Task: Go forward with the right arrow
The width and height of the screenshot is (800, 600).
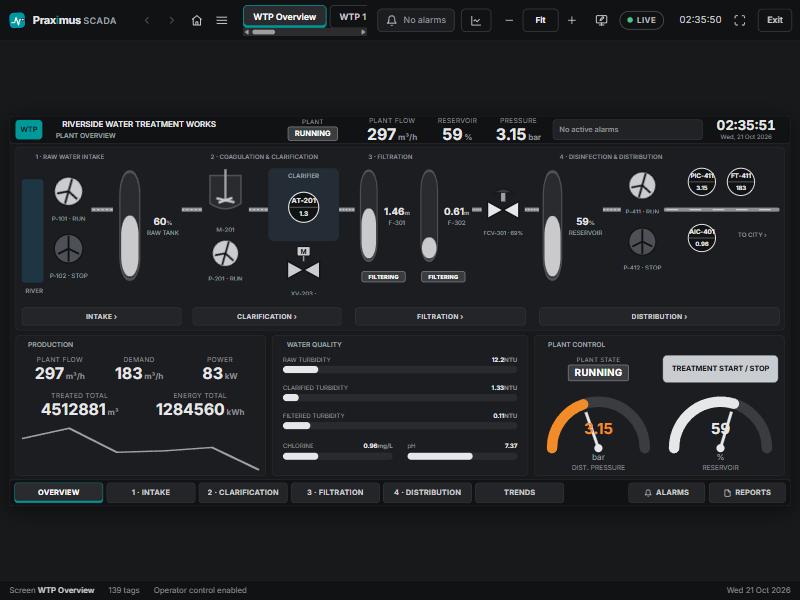Action: tap(171, 20)
